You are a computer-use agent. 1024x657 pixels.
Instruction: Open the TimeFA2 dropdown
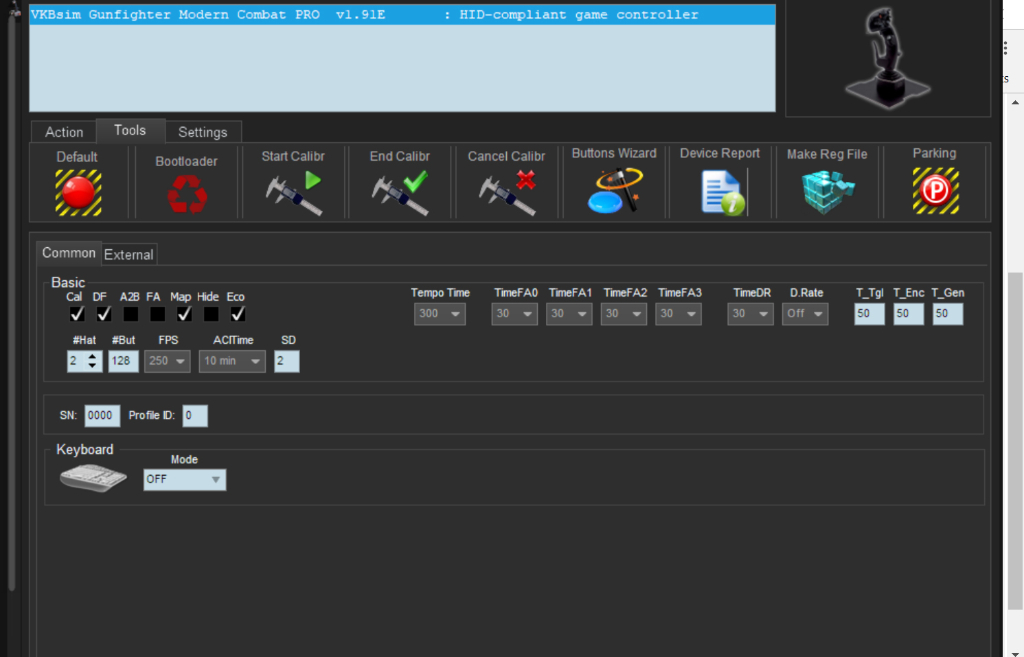(624, 314)
